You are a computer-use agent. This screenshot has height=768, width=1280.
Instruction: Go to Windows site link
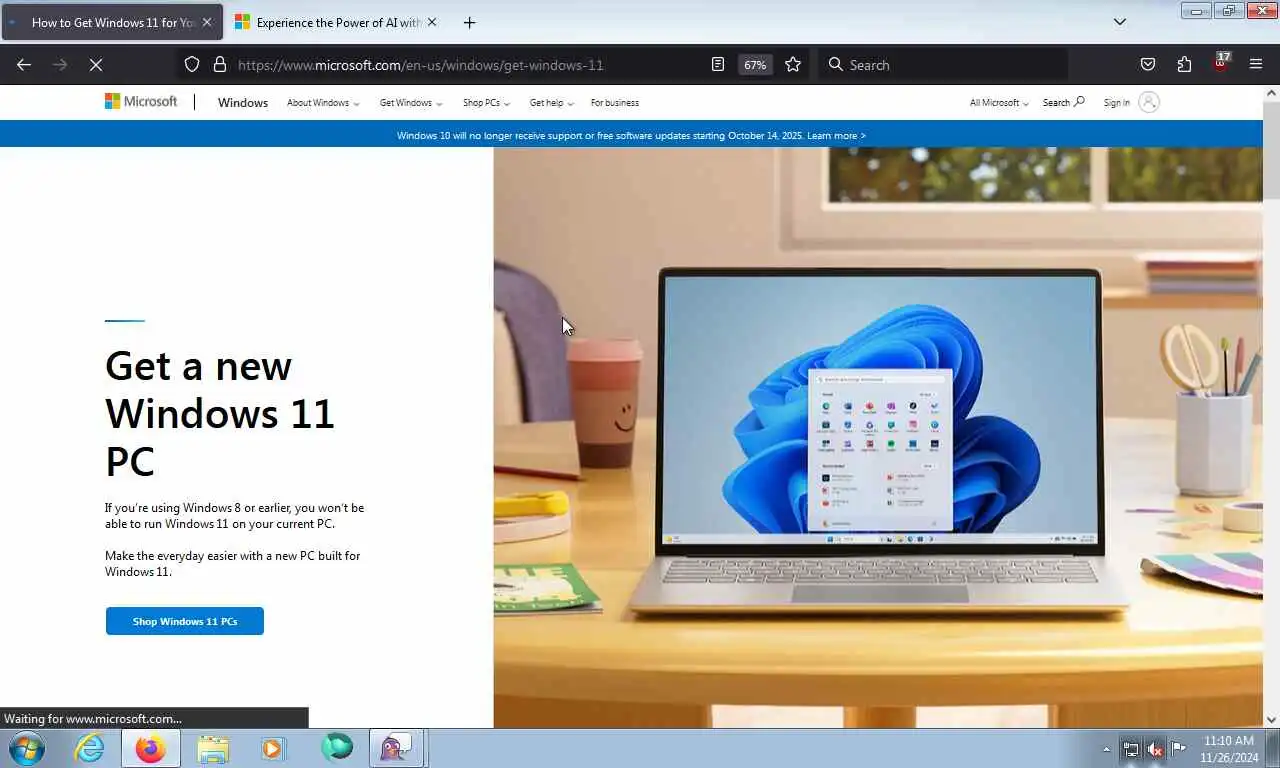click(243, 103)
